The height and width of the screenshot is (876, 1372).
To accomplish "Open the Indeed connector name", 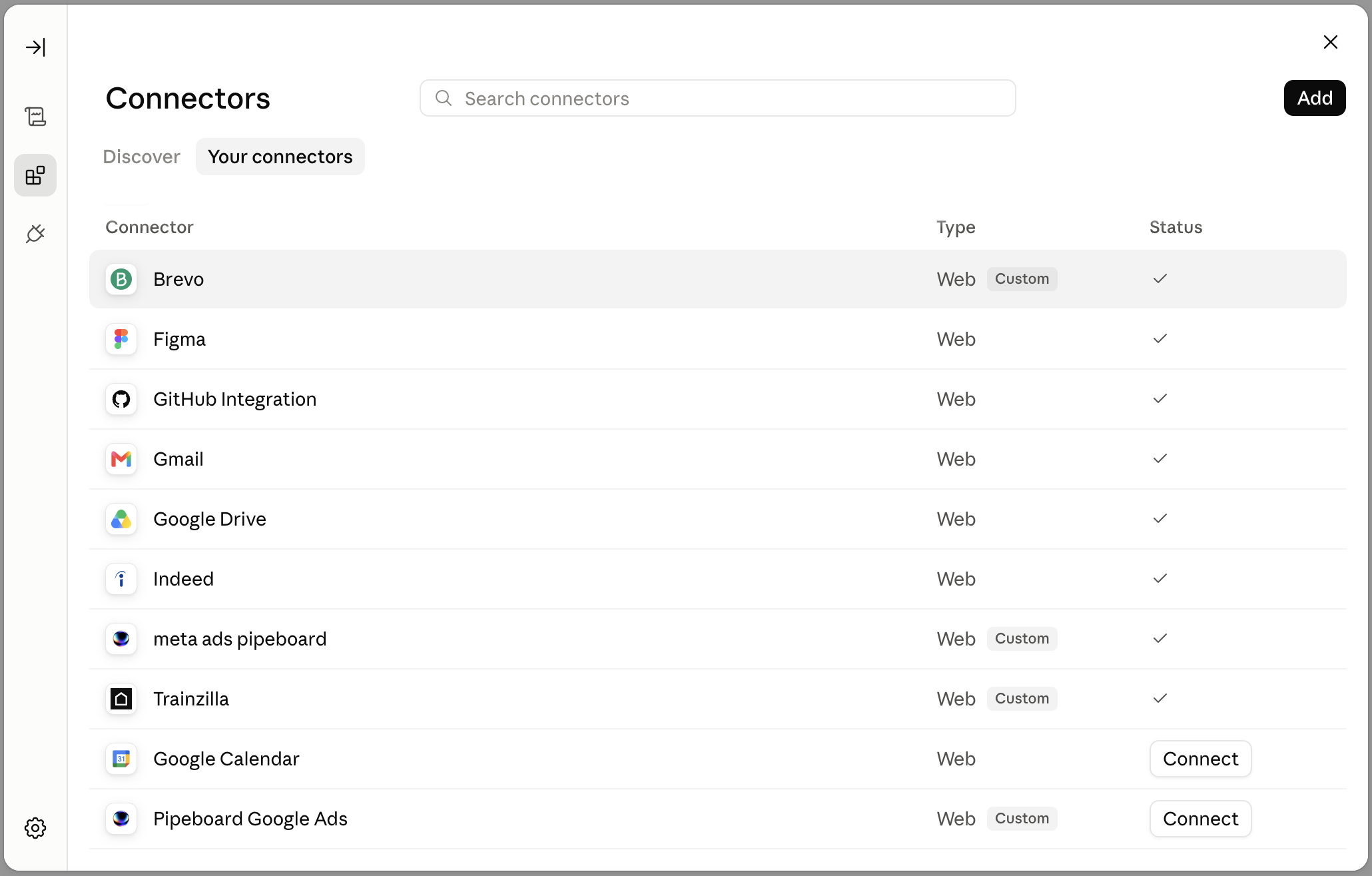I will click(x=183, y=579).
